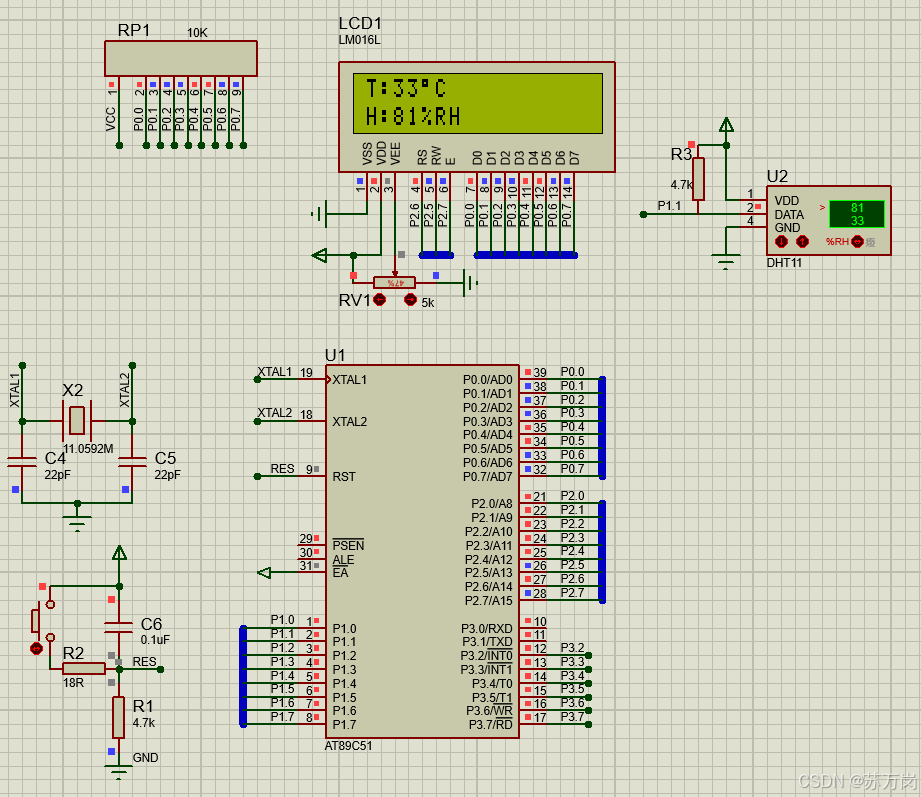Select the AT89C51 microcontroller body
Viewport: 921px width, 797px height.
coord(422,551)
